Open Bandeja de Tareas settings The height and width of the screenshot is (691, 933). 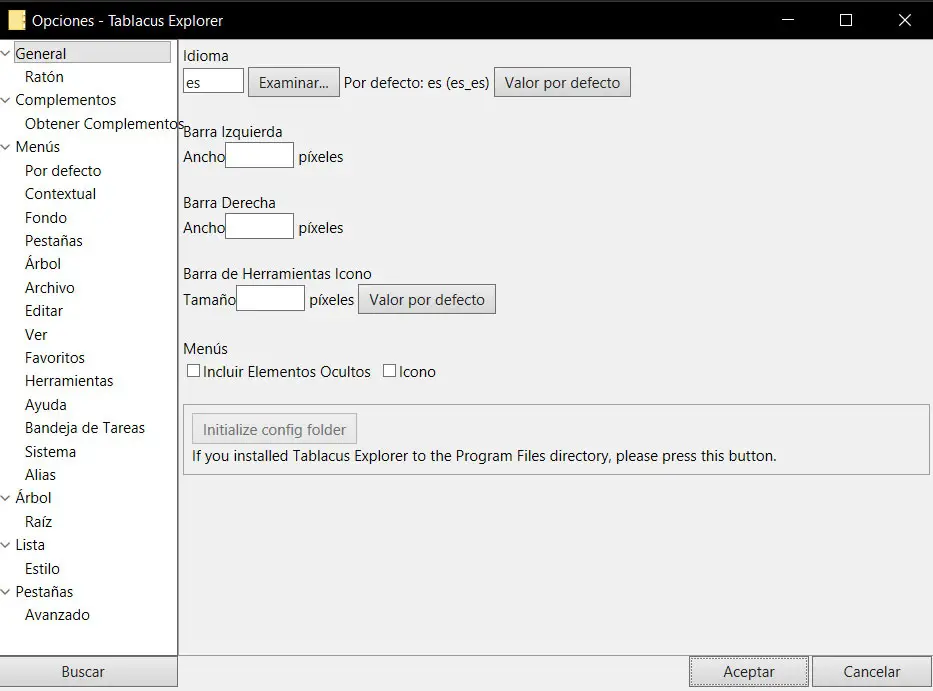84,428
